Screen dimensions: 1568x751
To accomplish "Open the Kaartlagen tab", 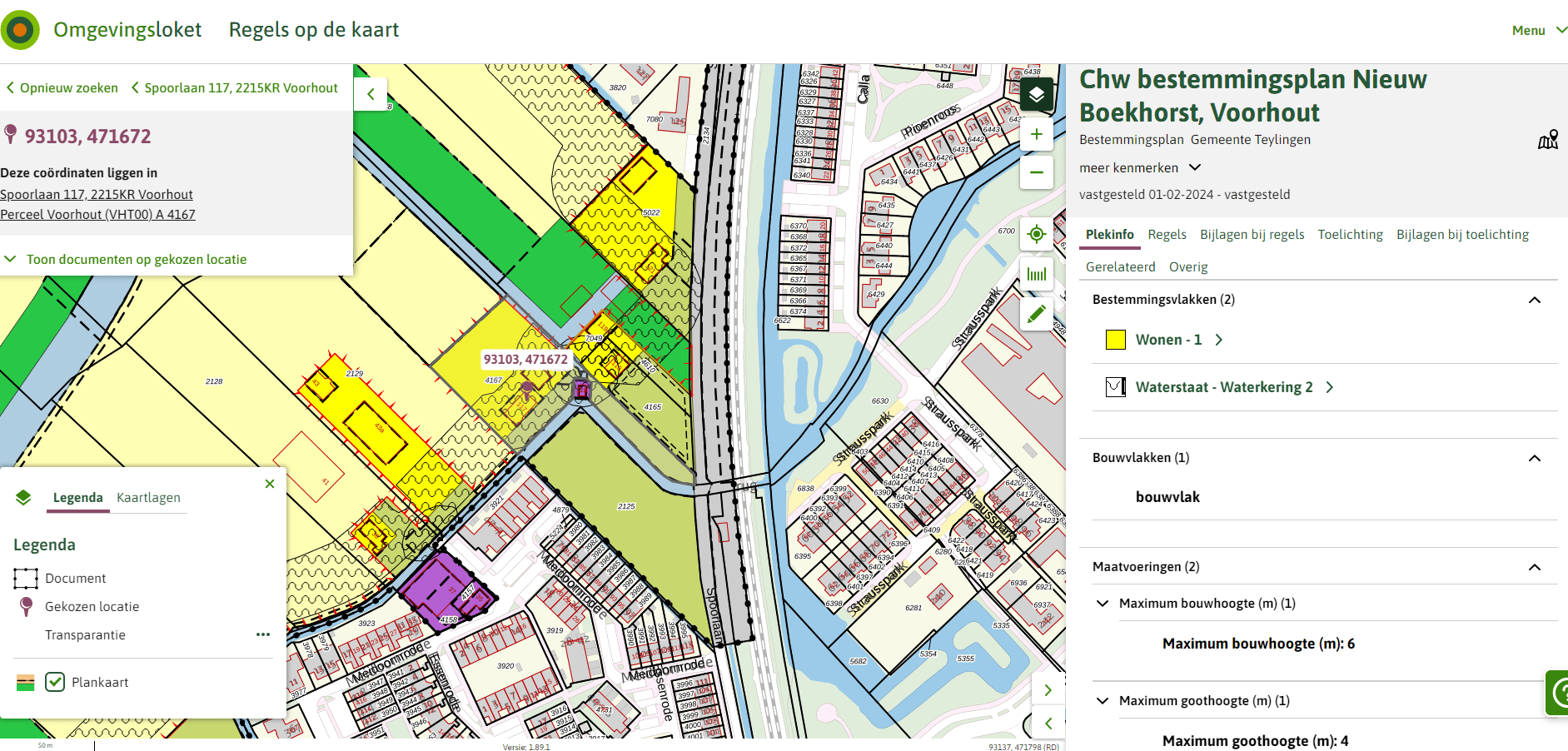I will 148,497.
